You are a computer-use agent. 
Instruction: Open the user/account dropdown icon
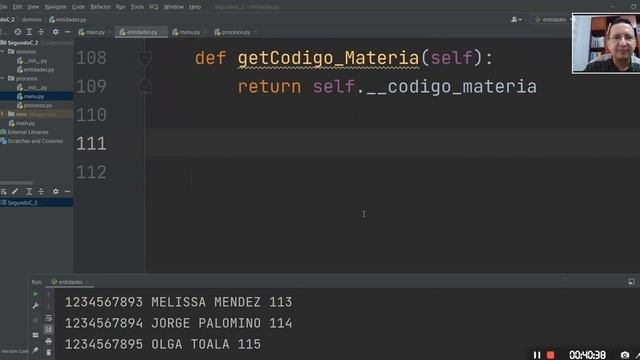coord(516,20)
